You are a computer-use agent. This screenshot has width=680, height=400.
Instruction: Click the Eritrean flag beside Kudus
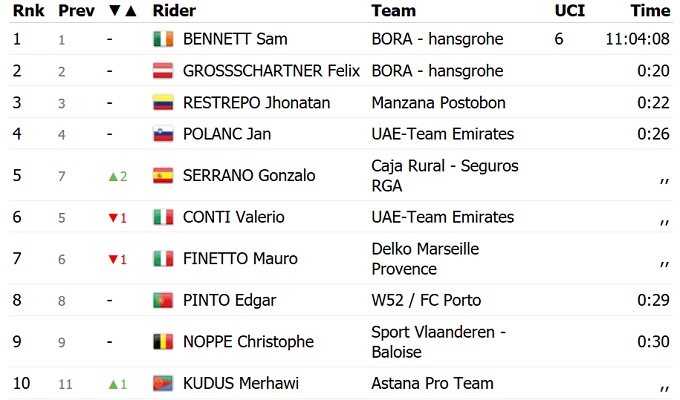163,383
